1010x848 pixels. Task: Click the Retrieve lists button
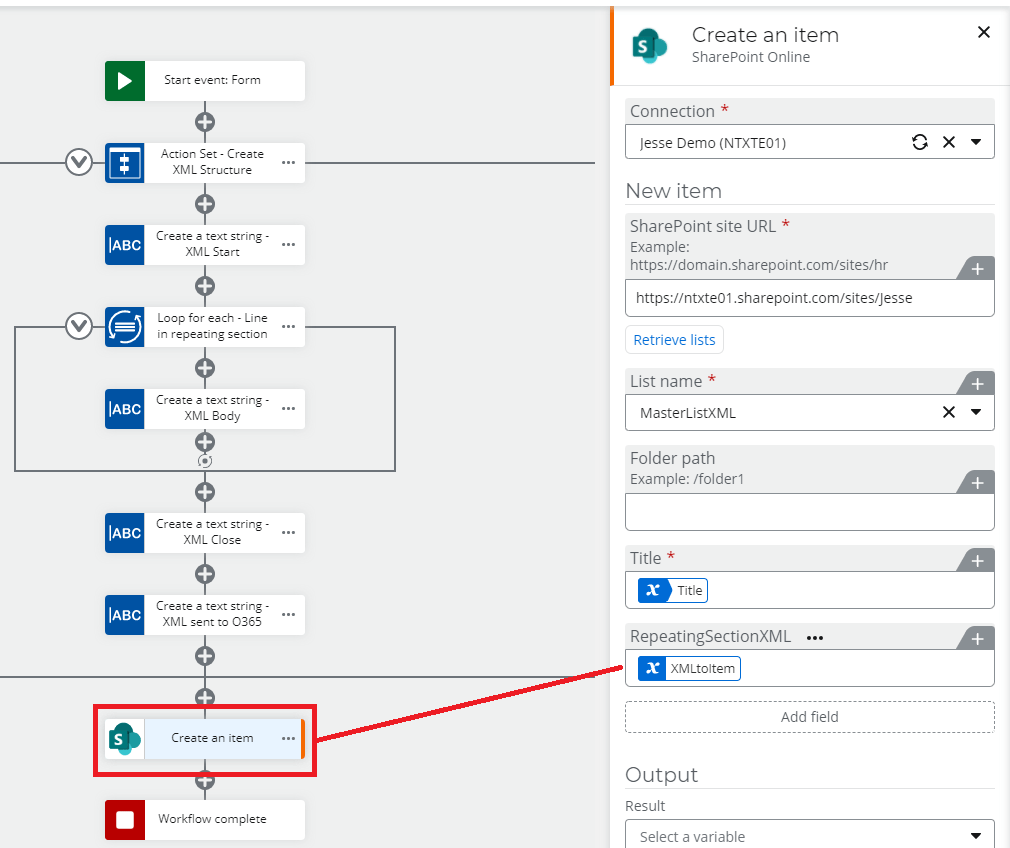pyautogui.click(x=675, y=340)
